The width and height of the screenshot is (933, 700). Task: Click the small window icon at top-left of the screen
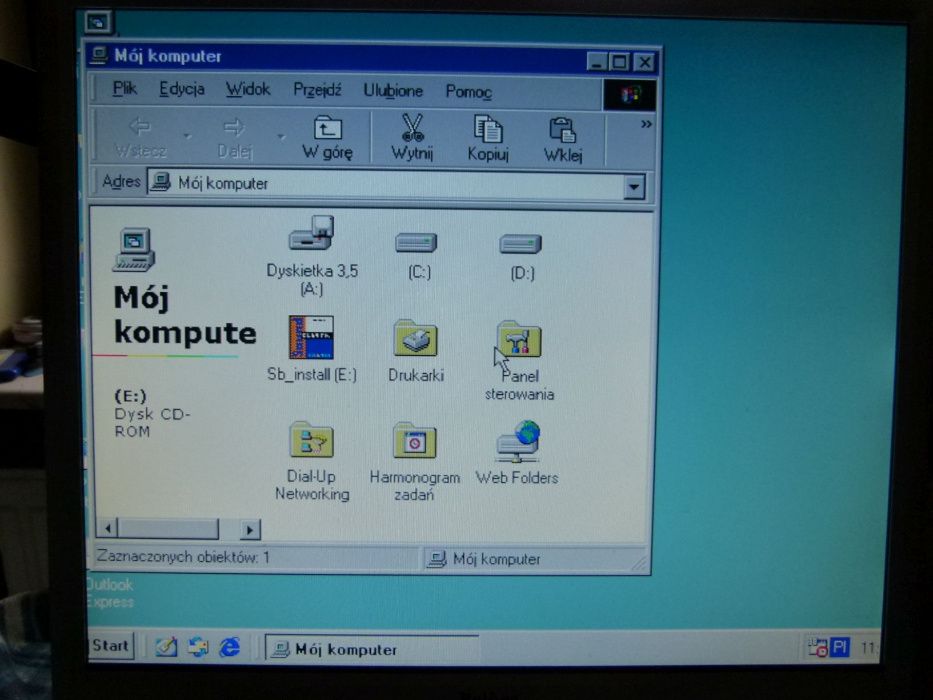point(98,23)
